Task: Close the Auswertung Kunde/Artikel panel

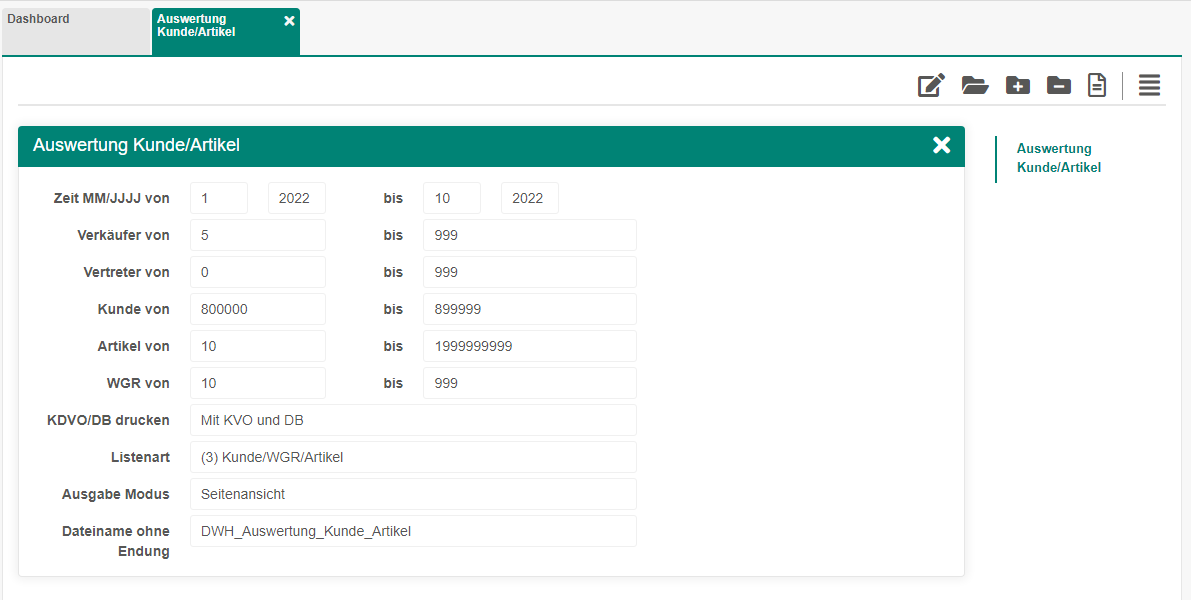Action: [x=941, y=145]
